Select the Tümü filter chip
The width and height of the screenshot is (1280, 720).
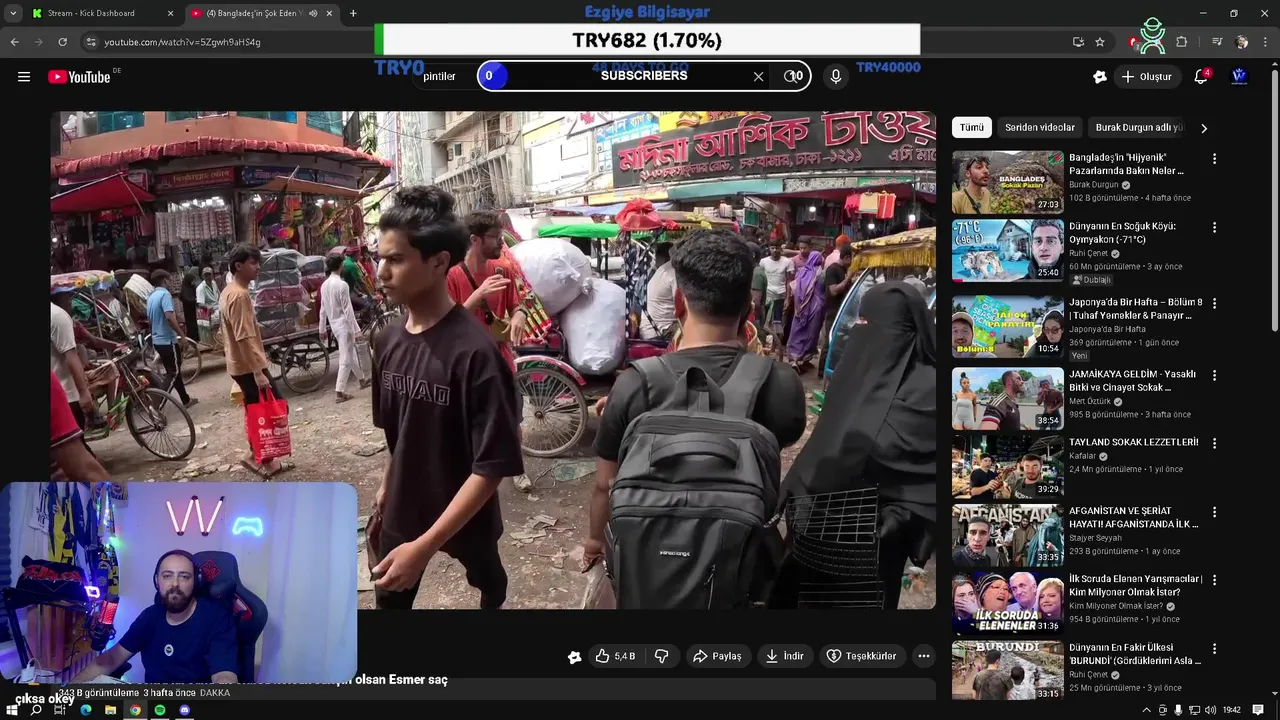972,128
